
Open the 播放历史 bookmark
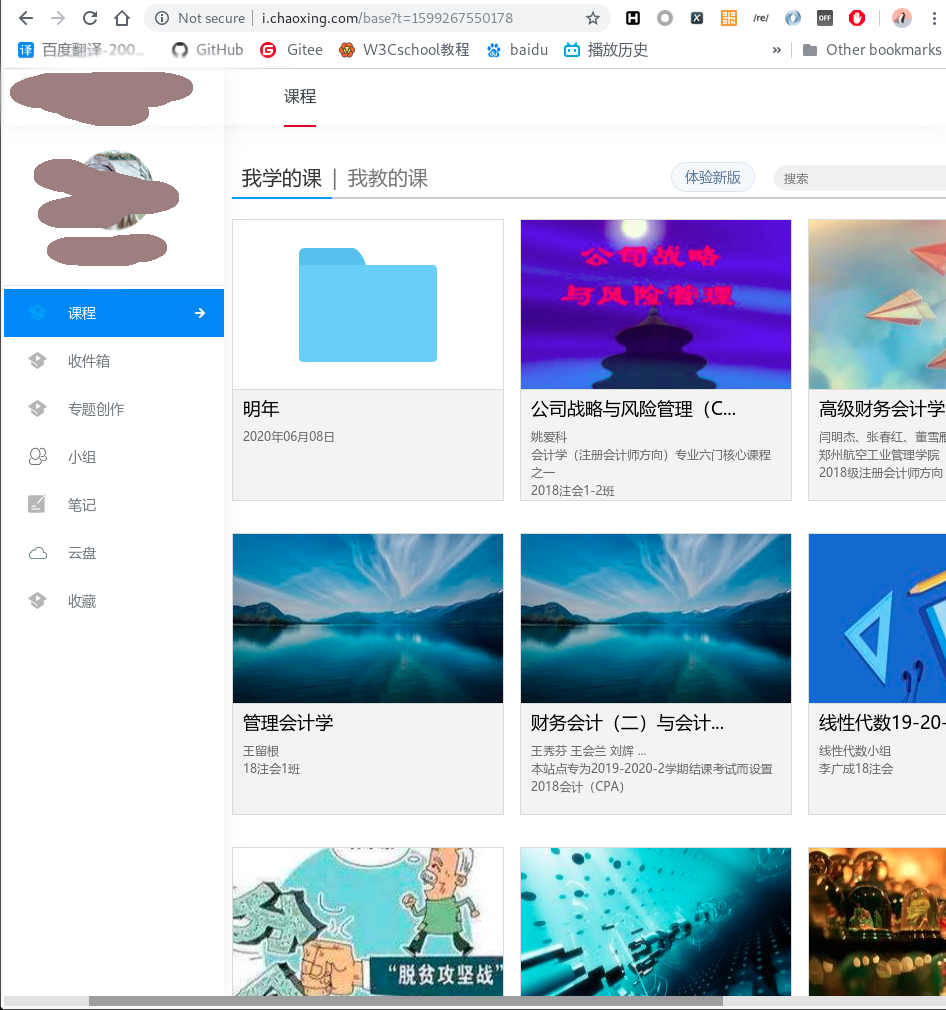[605, 50]
